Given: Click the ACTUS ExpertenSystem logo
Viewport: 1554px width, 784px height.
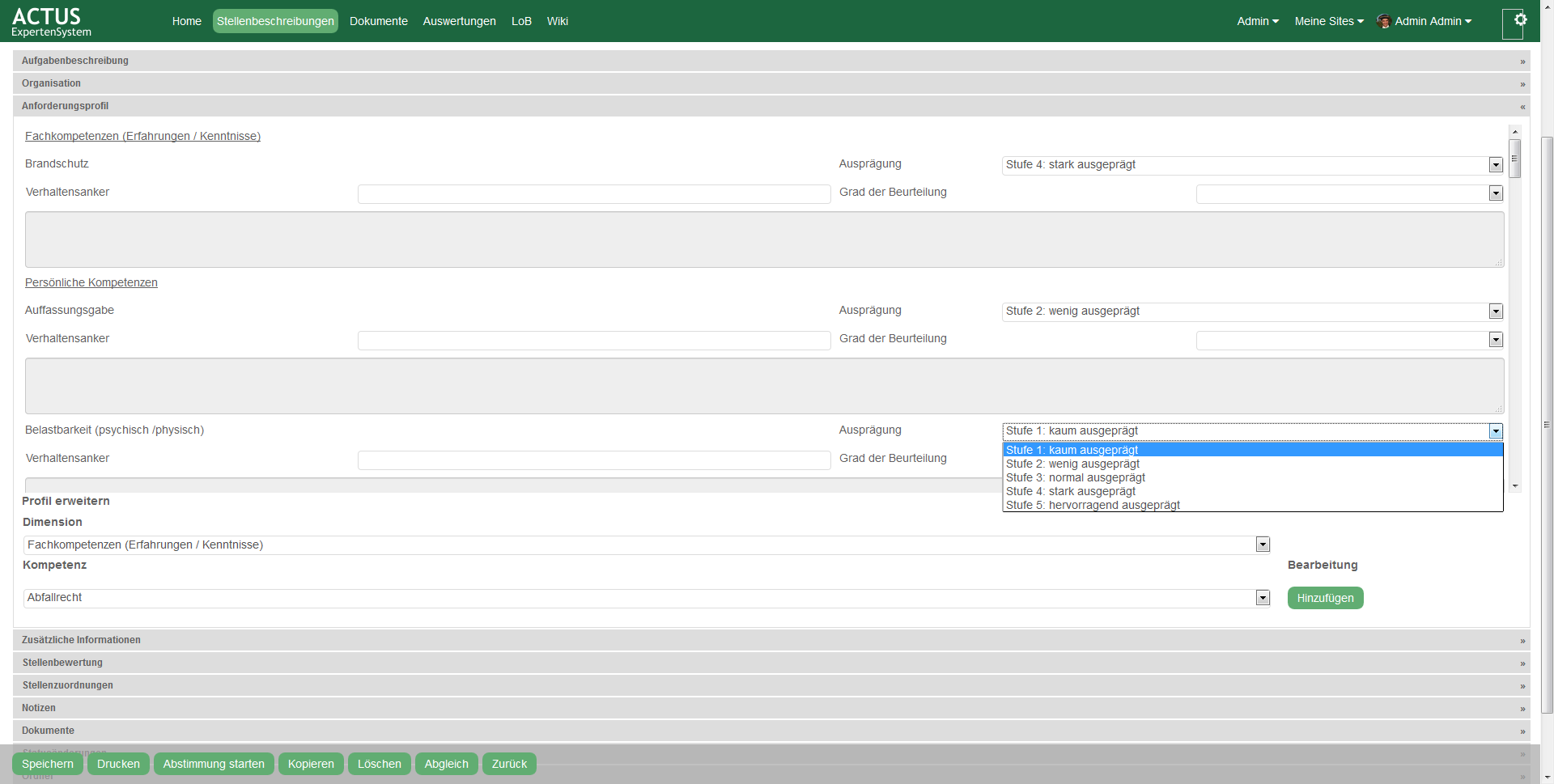Looking at the screenshot, I should (51, 22).
